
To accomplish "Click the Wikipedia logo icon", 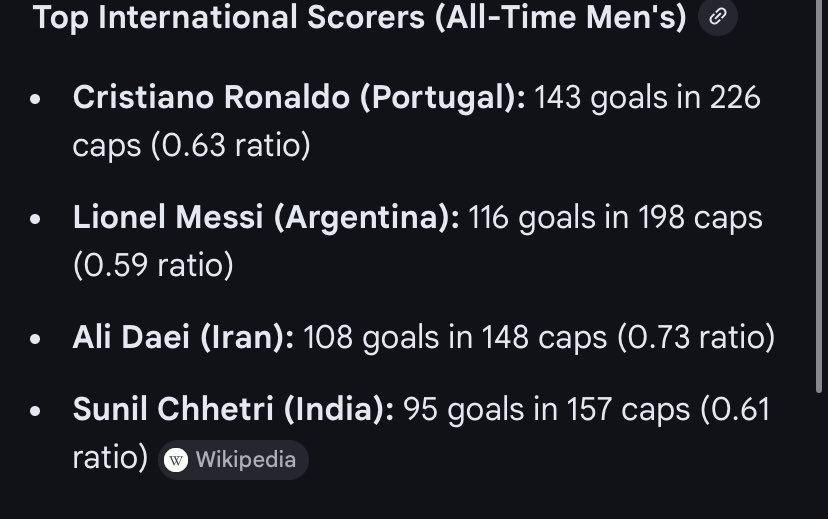I will click(x=177, y=460).
